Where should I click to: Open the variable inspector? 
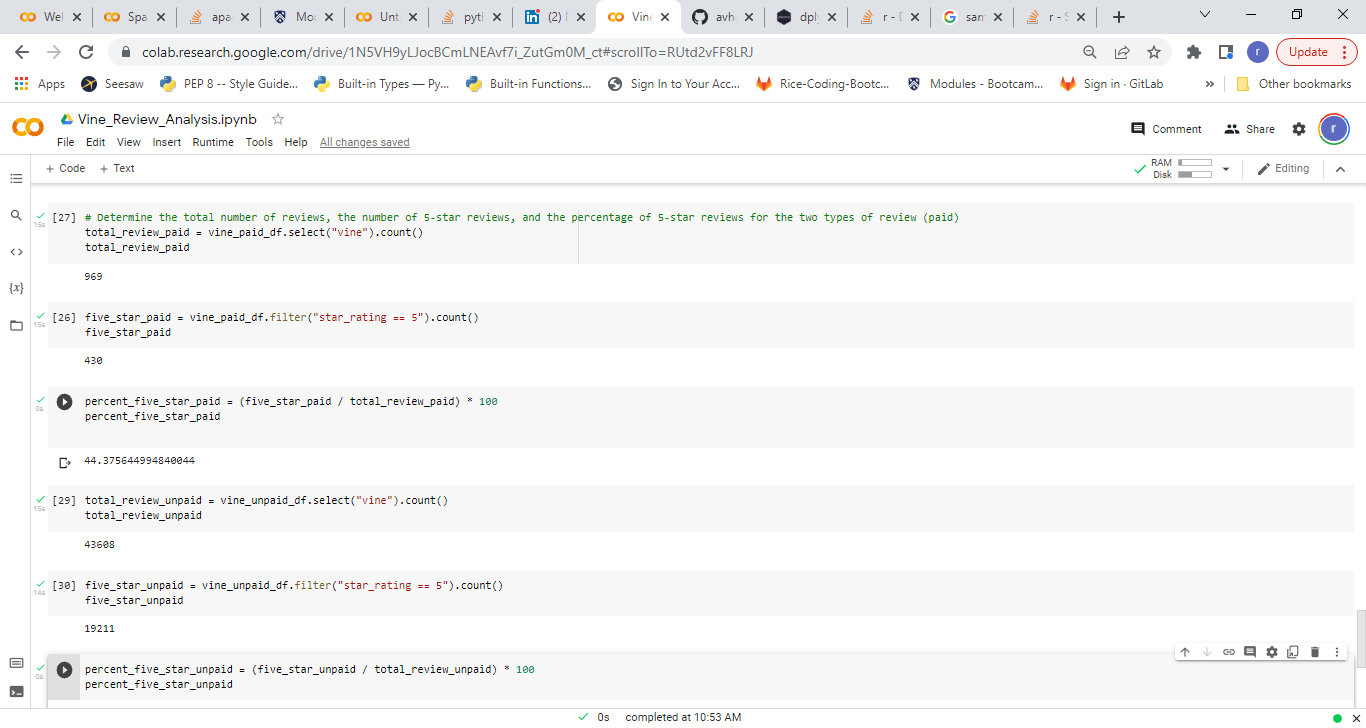16,287
